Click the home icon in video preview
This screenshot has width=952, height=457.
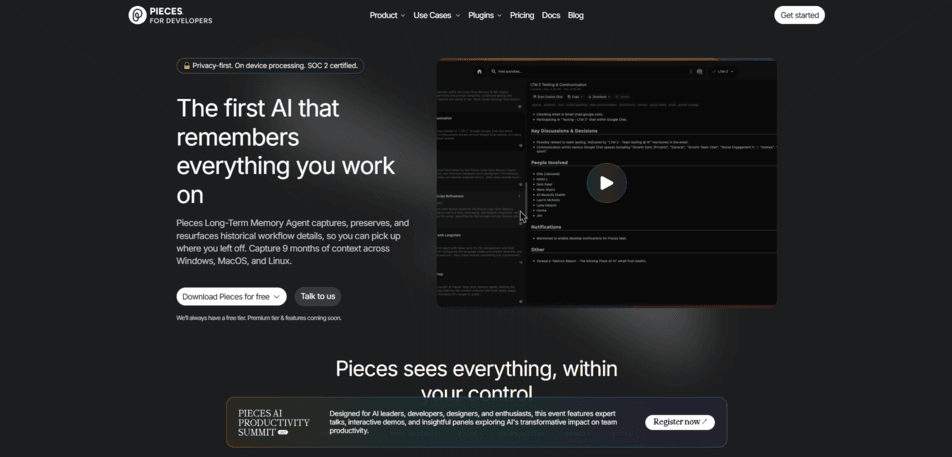point(479,71)
